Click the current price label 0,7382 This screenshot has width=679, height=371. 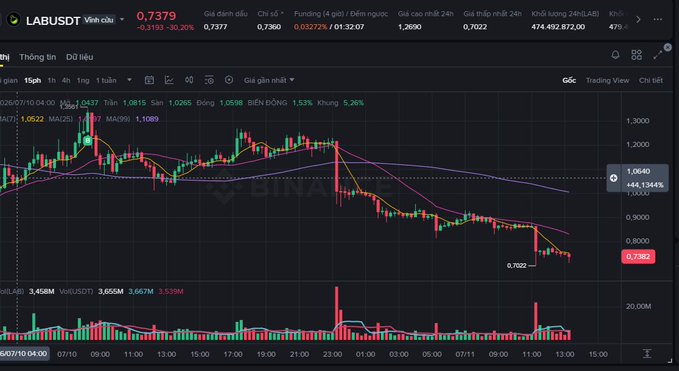pyautogui.click(x=638, y=257)
